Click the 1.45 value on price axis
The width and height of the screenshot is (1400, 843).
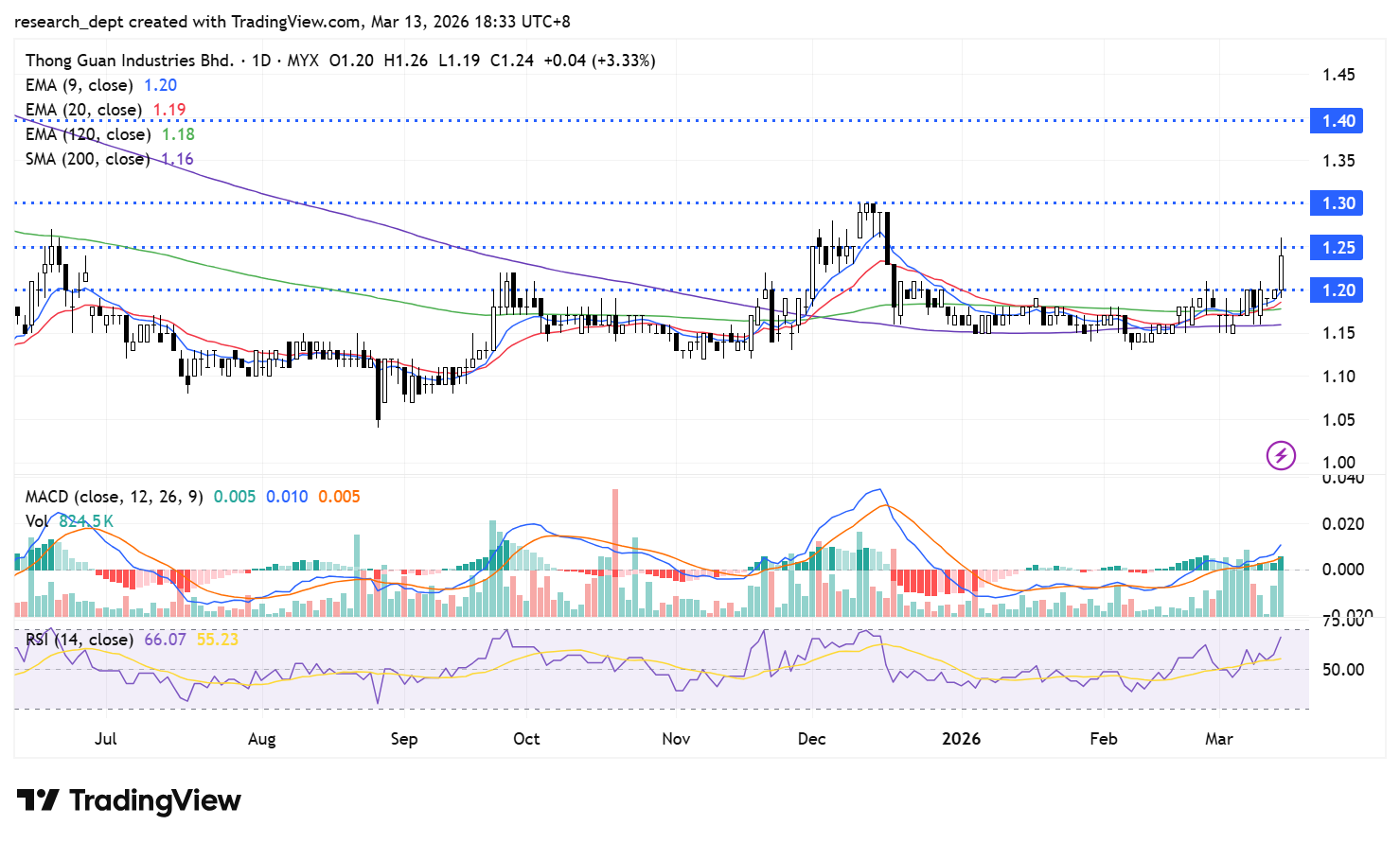(x=1338, y=75)
